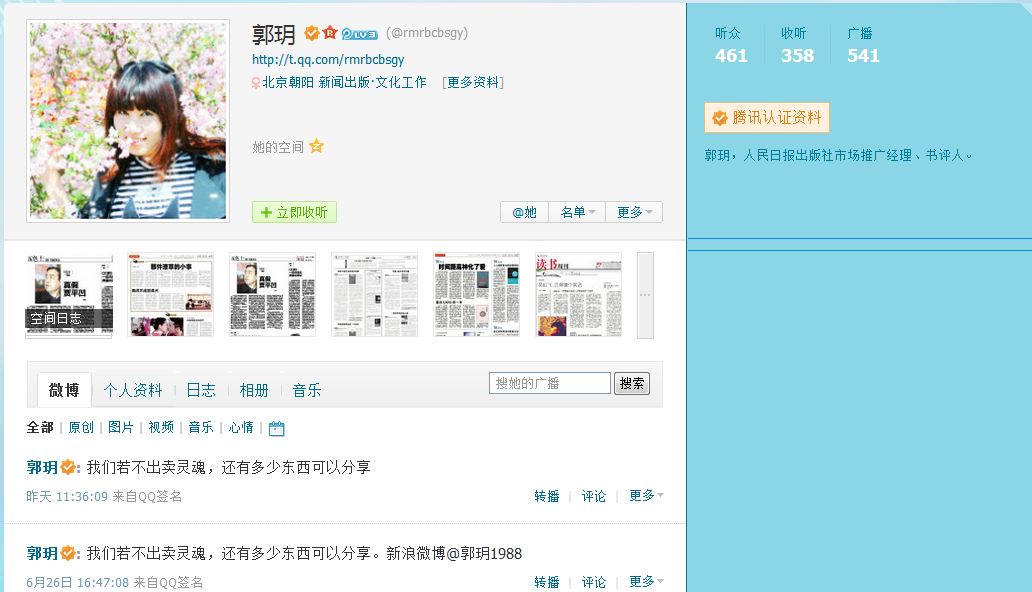Open the 更多 dropdown on yesterday's broadcast
1032x592 pixels.
pos(640,495)
